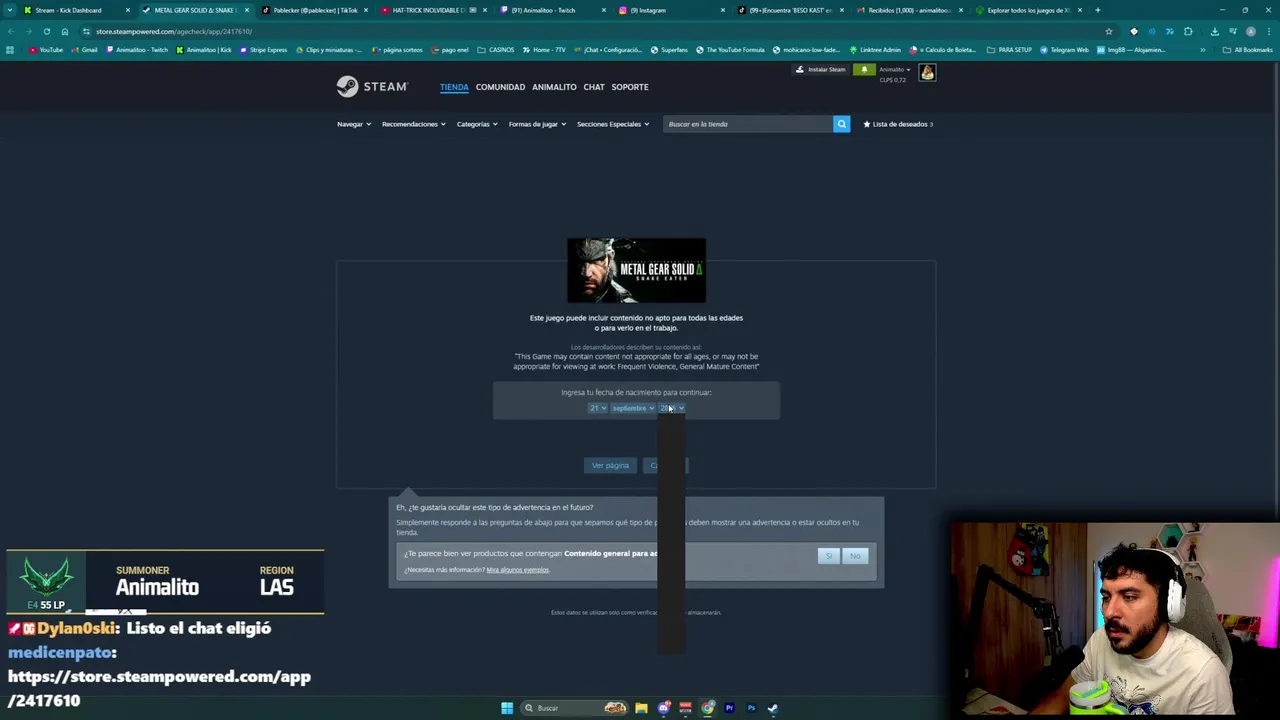Open the browser extensions puzzle icon
Screen dimensions: 1280x720
click(1188, 31)
